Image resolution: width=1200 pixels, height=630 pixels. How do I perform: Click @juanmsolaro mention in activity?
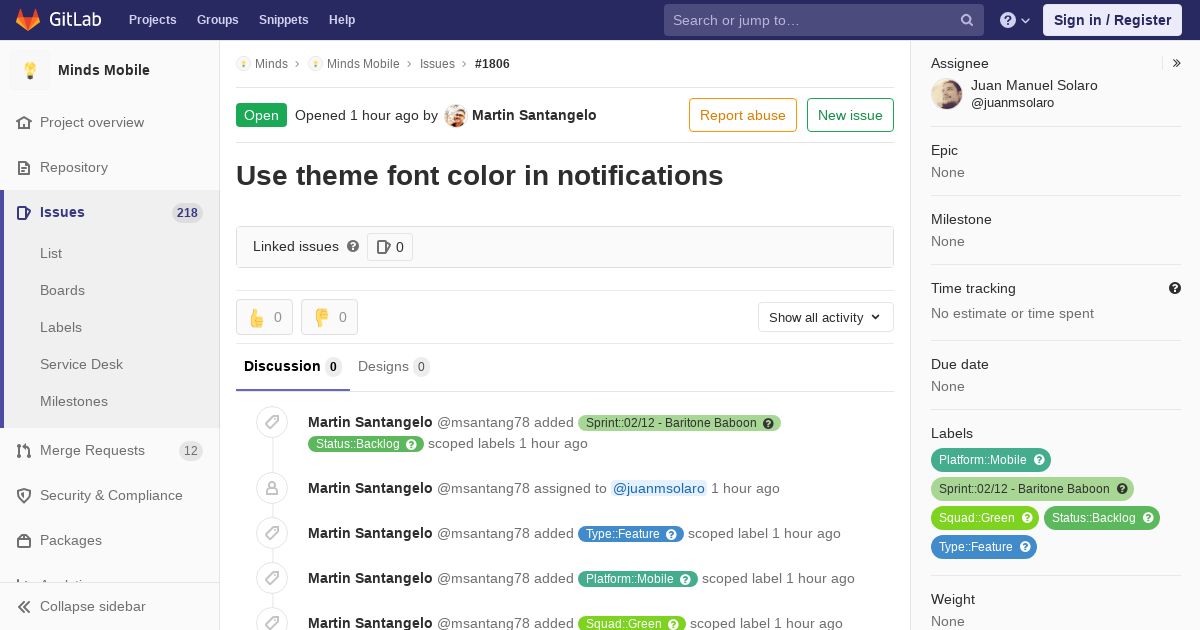659,488
